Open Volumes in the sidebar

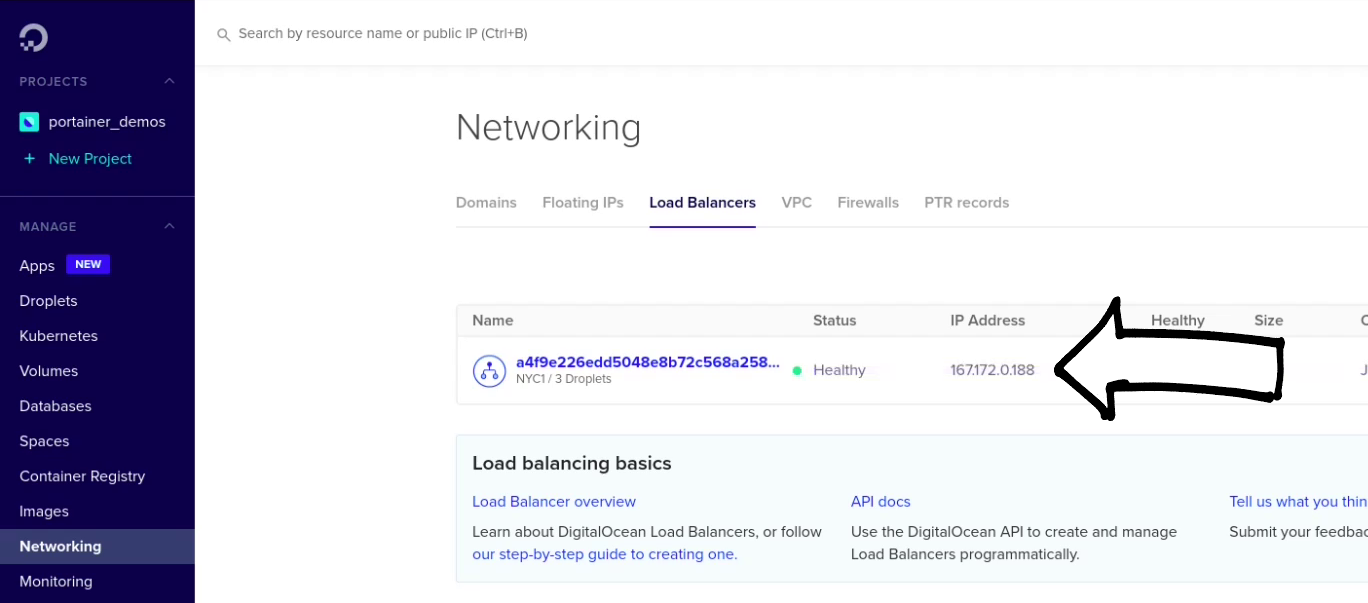coord(48,371)
